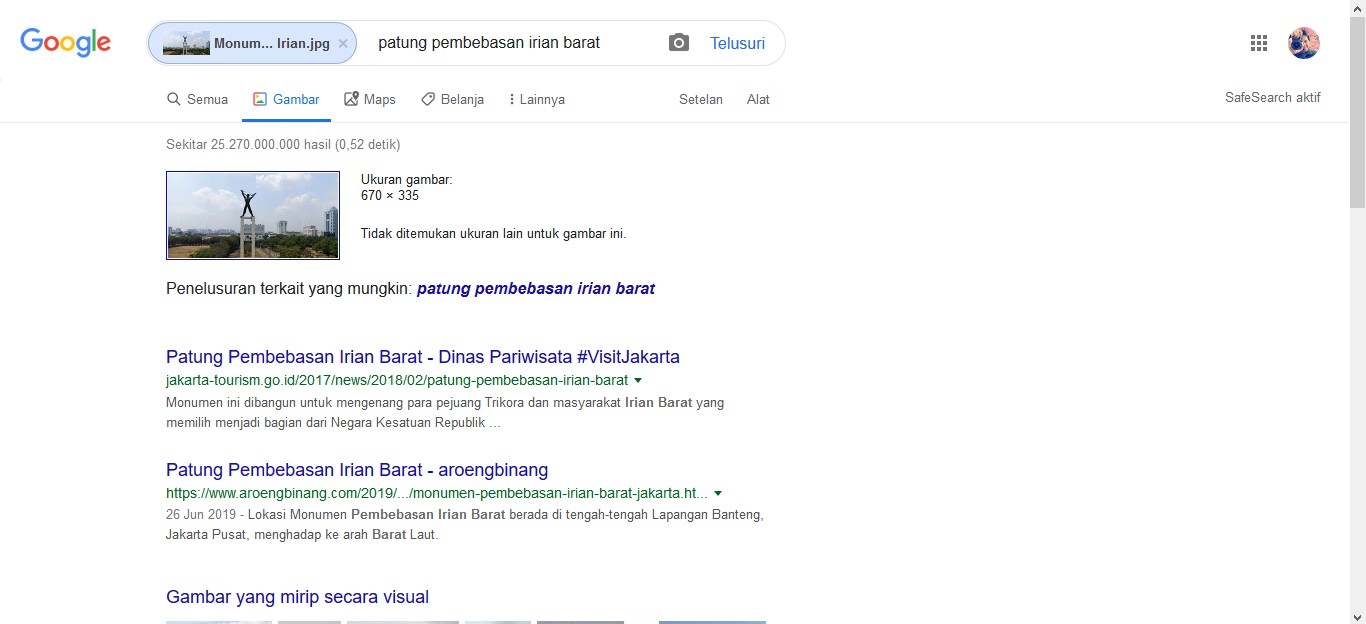Open the related search patung pembebasan irian barat
This screenshot has height=624, width=1366.
coord(536,288)
